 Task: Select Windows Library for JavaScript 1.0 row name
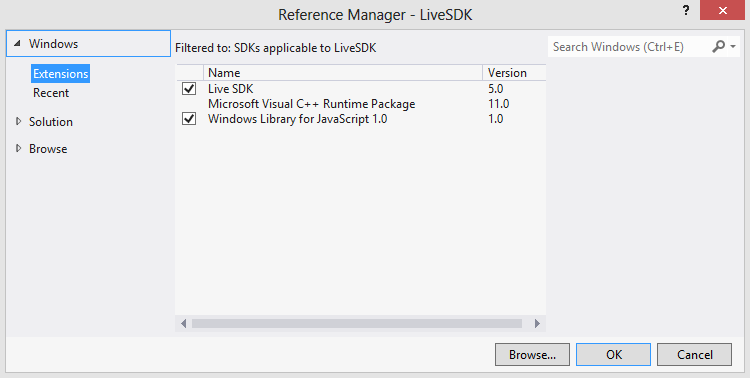(x=298, y=119)
